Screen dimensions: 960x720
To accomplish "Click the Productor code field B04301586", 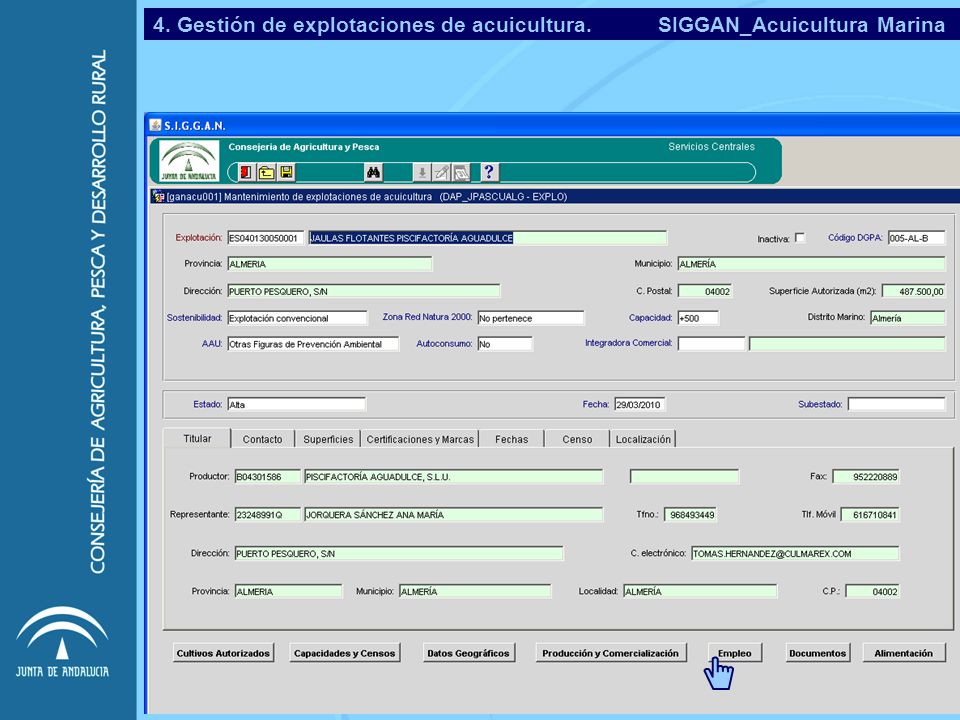I will pos(268,476).
